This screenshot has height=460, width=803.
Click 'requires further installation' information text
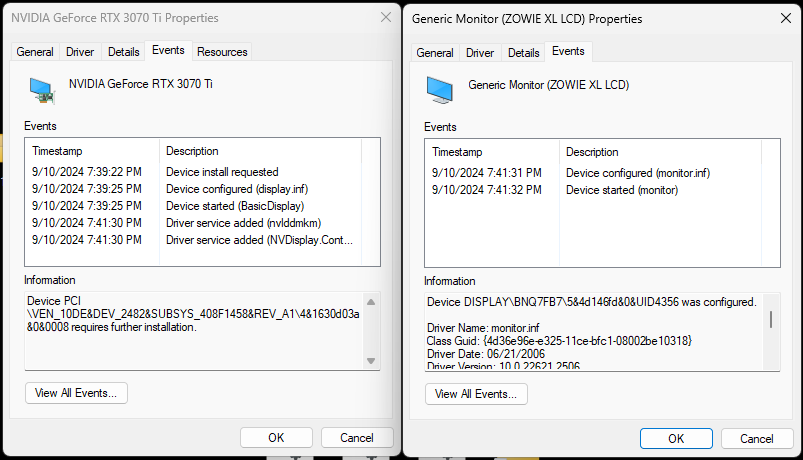point(133,327)
